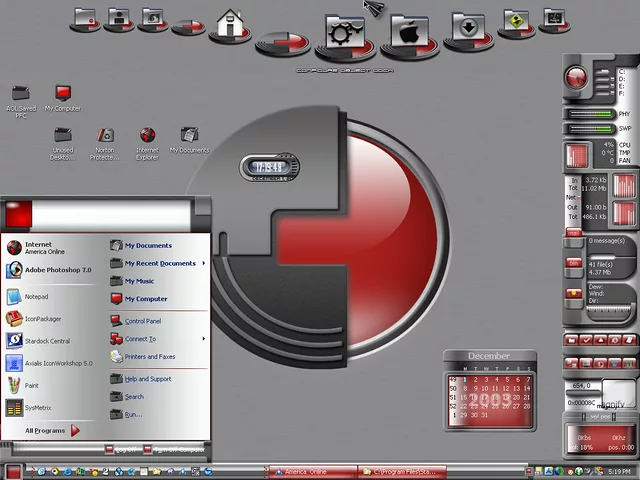640x480 pixels.
Task: Select date 14 in the calendar widget
Action: coord(527,389)
